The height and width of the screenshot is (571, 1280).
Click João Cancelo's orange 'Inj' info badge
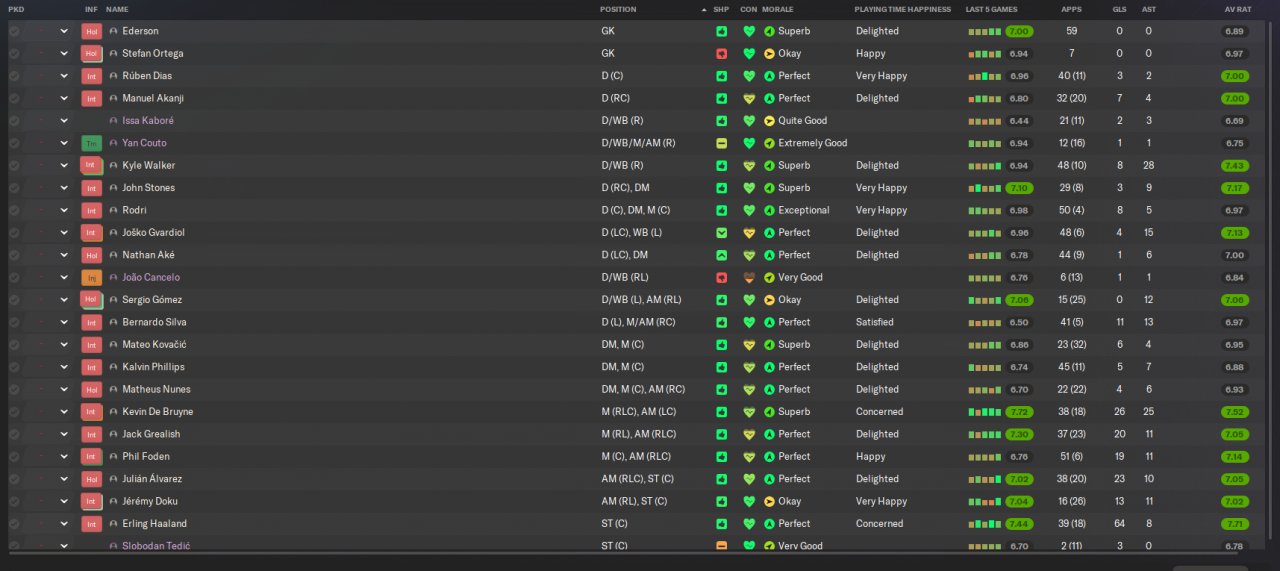coord(92,277)
